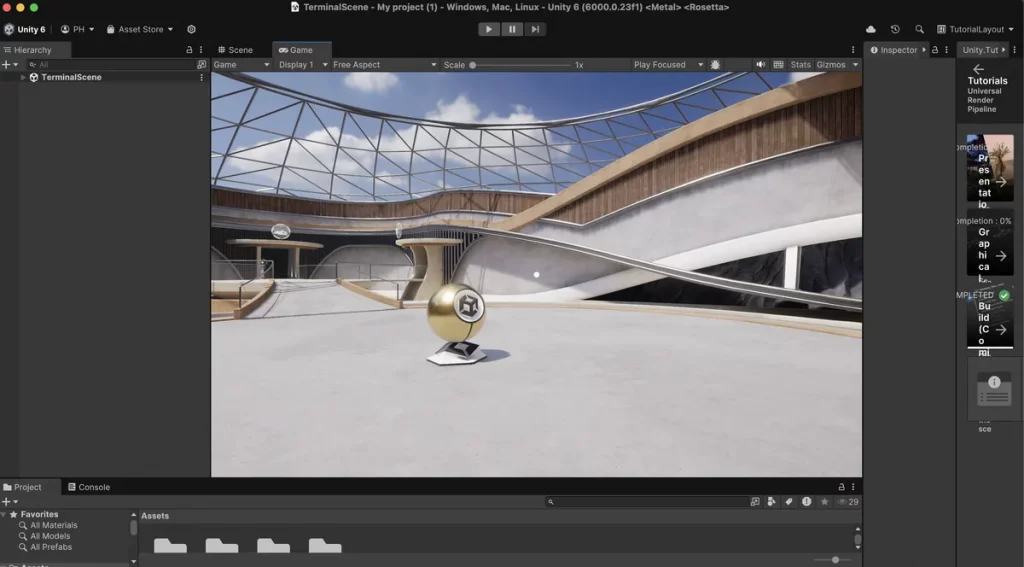Mute audio in Game view
1024x567 pixels.
click(761, 65)
